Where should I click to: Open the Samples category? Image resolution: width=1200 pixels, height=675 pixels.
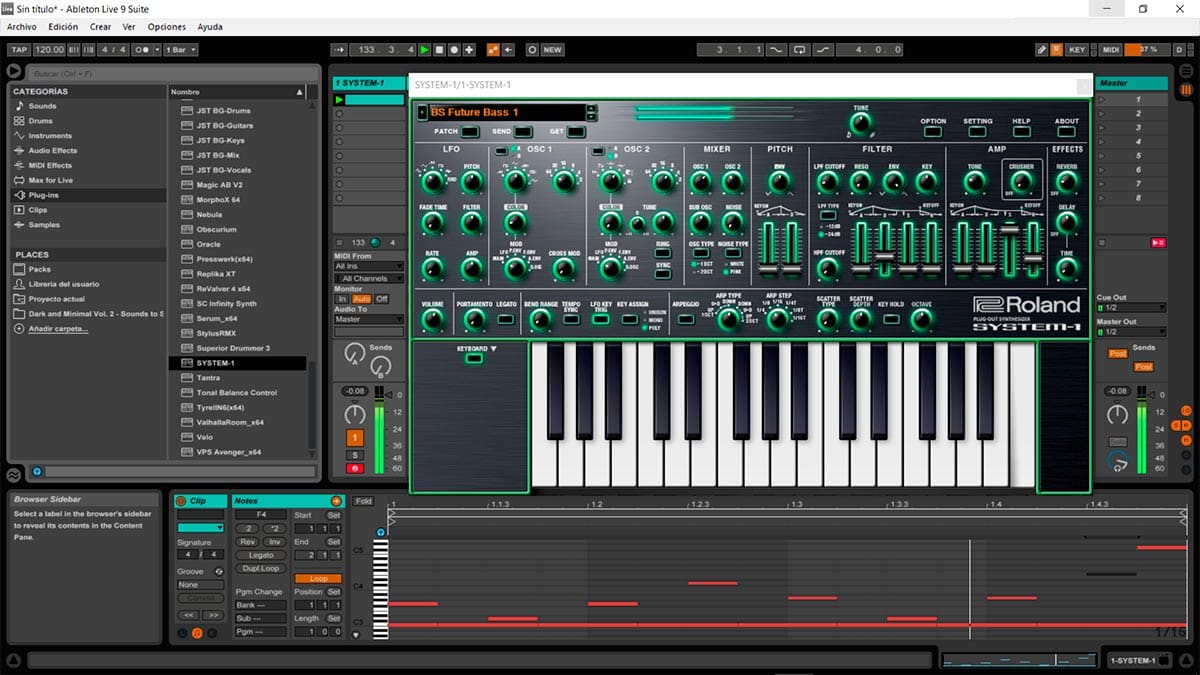pyautogui.click(x=44, y=225)
